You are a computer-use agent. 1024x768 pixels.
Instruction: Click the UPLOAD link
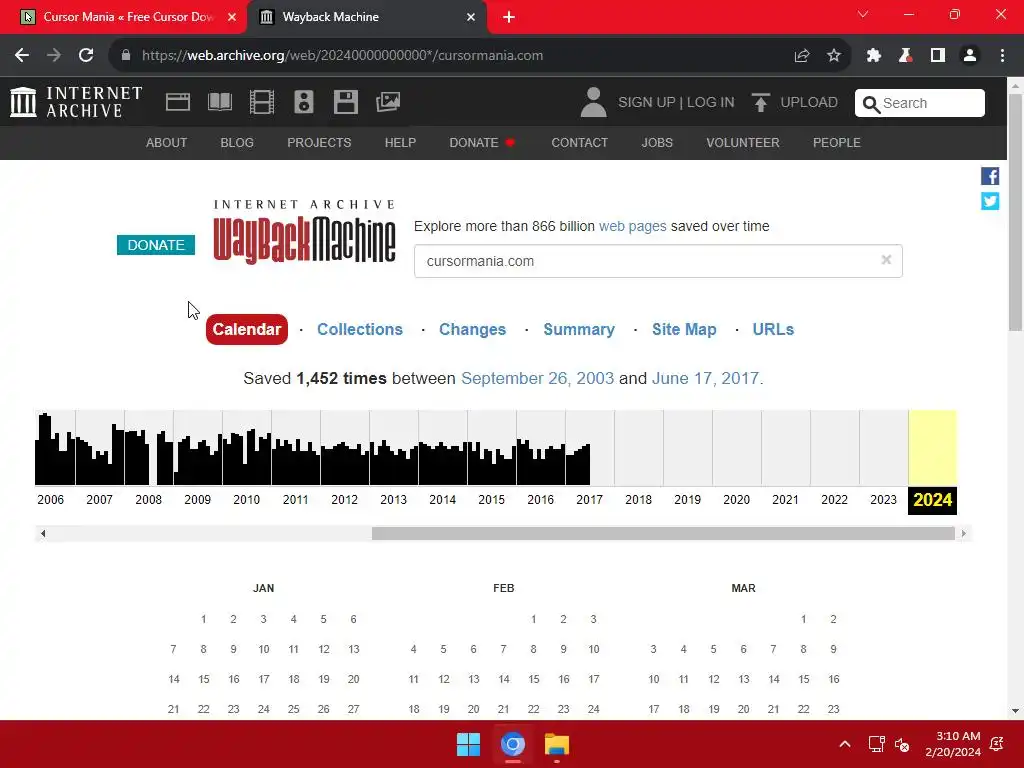coord(808,103)
